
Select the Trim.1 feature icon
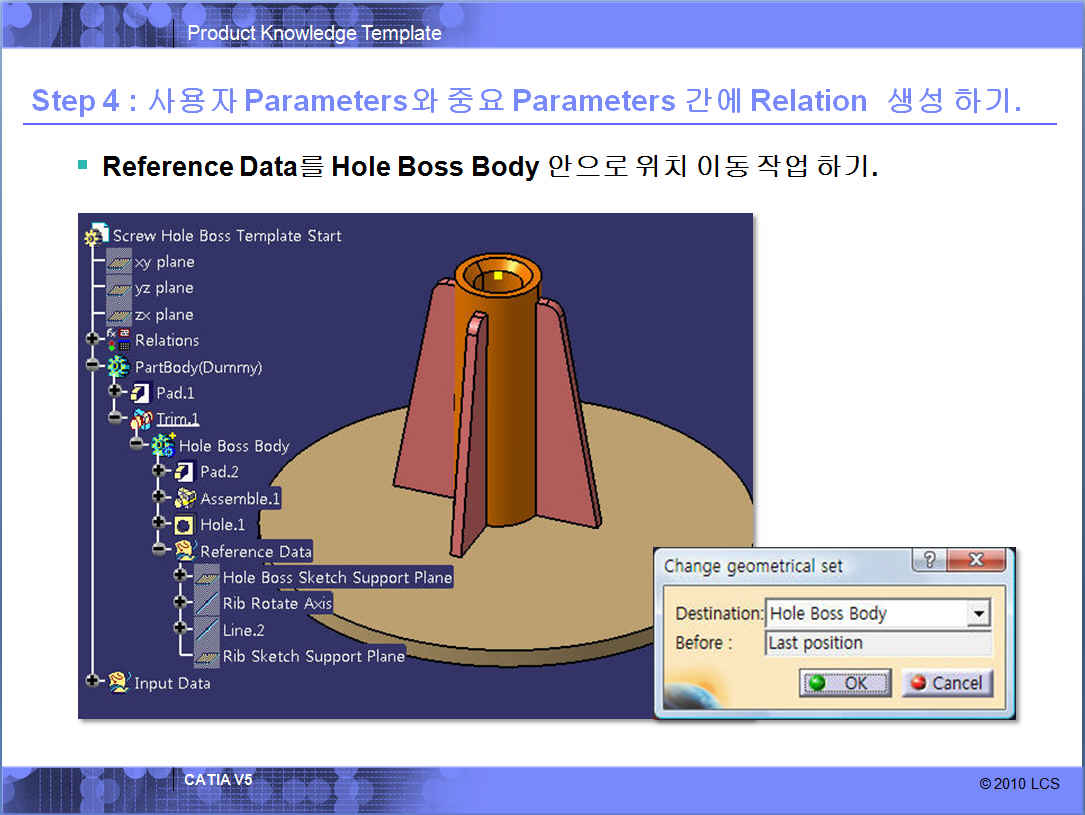click(x=141, y=419)
